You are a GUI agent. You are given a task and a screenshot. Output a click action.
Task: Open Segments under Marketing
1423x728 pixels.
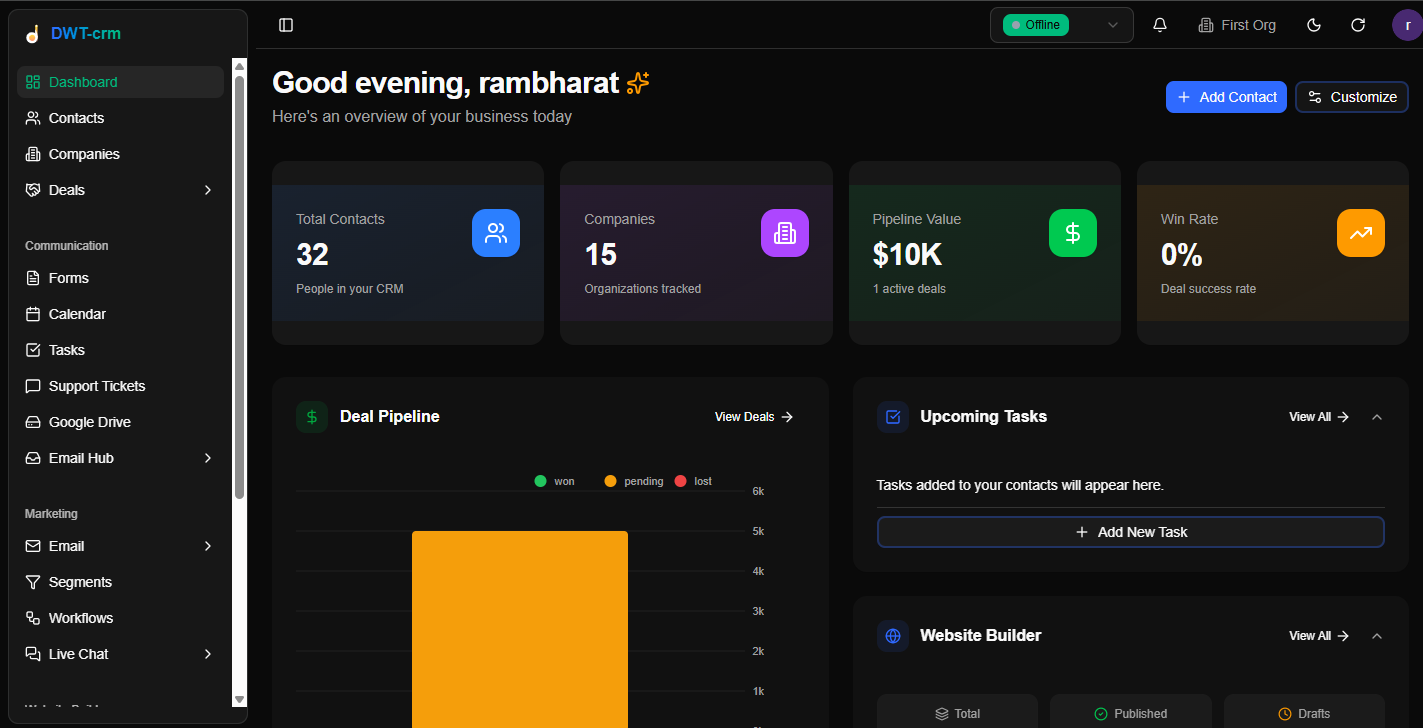click(120, 582)
